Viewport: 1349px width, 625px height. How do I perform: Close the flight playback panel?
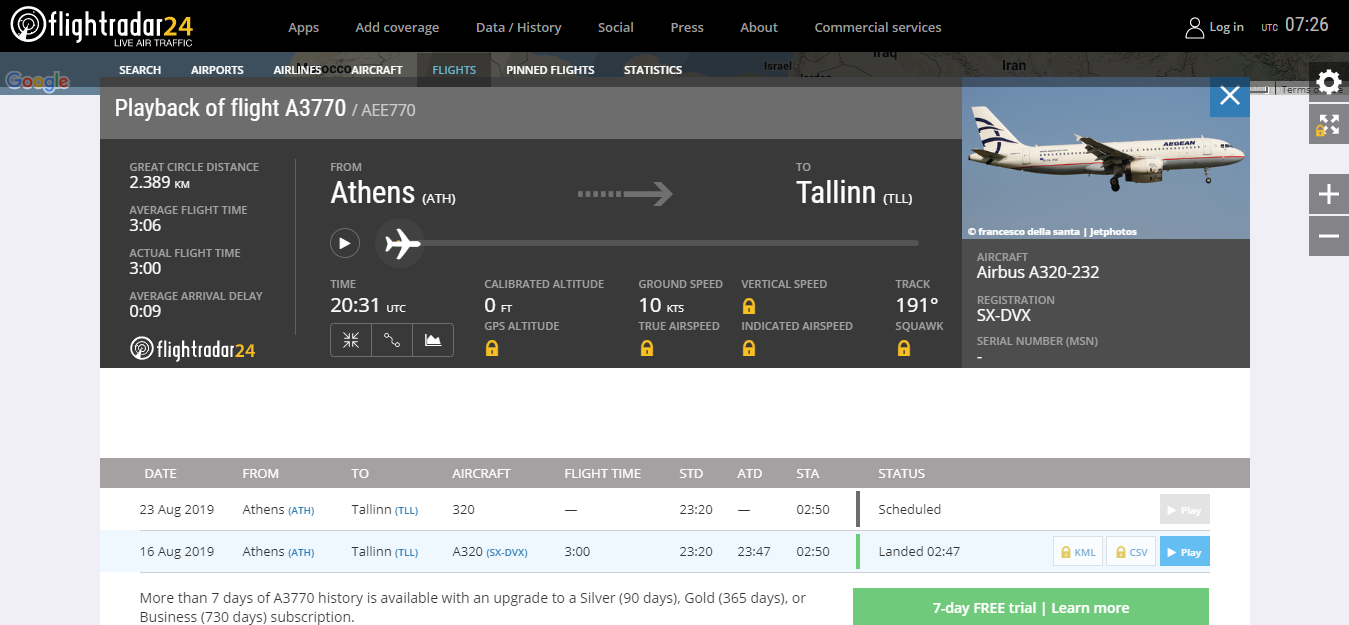[x=1229, y=97]
